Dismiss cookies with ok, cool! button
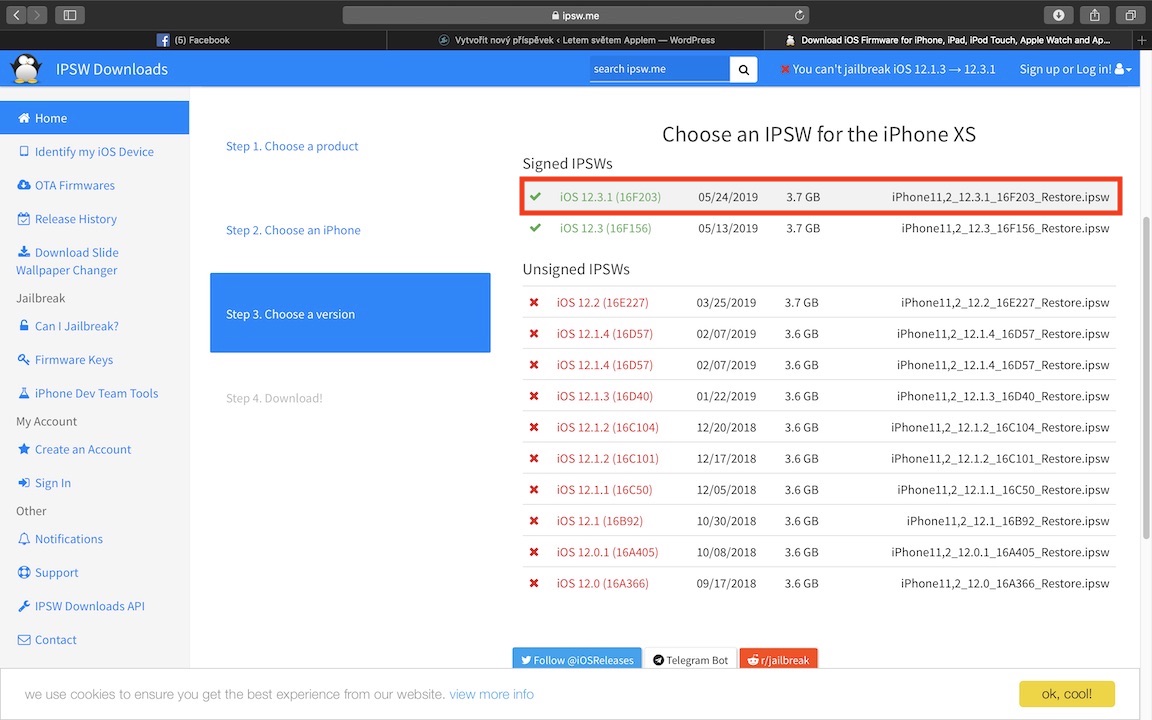Screen dimensions: 1152x720 [1067, 694]
